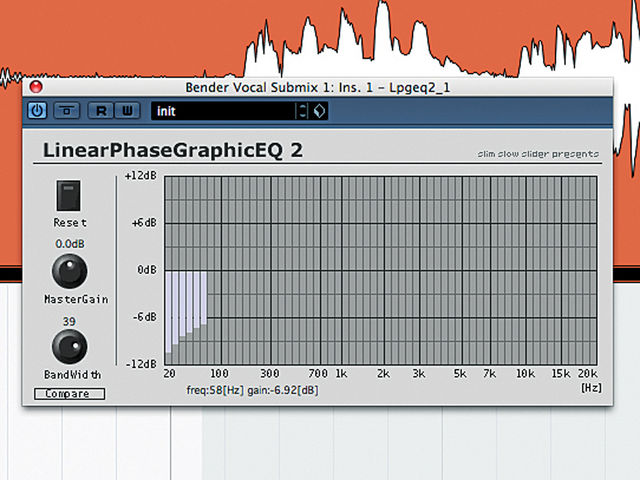
Task: Open the init preset name field
Action: point(223,111)
